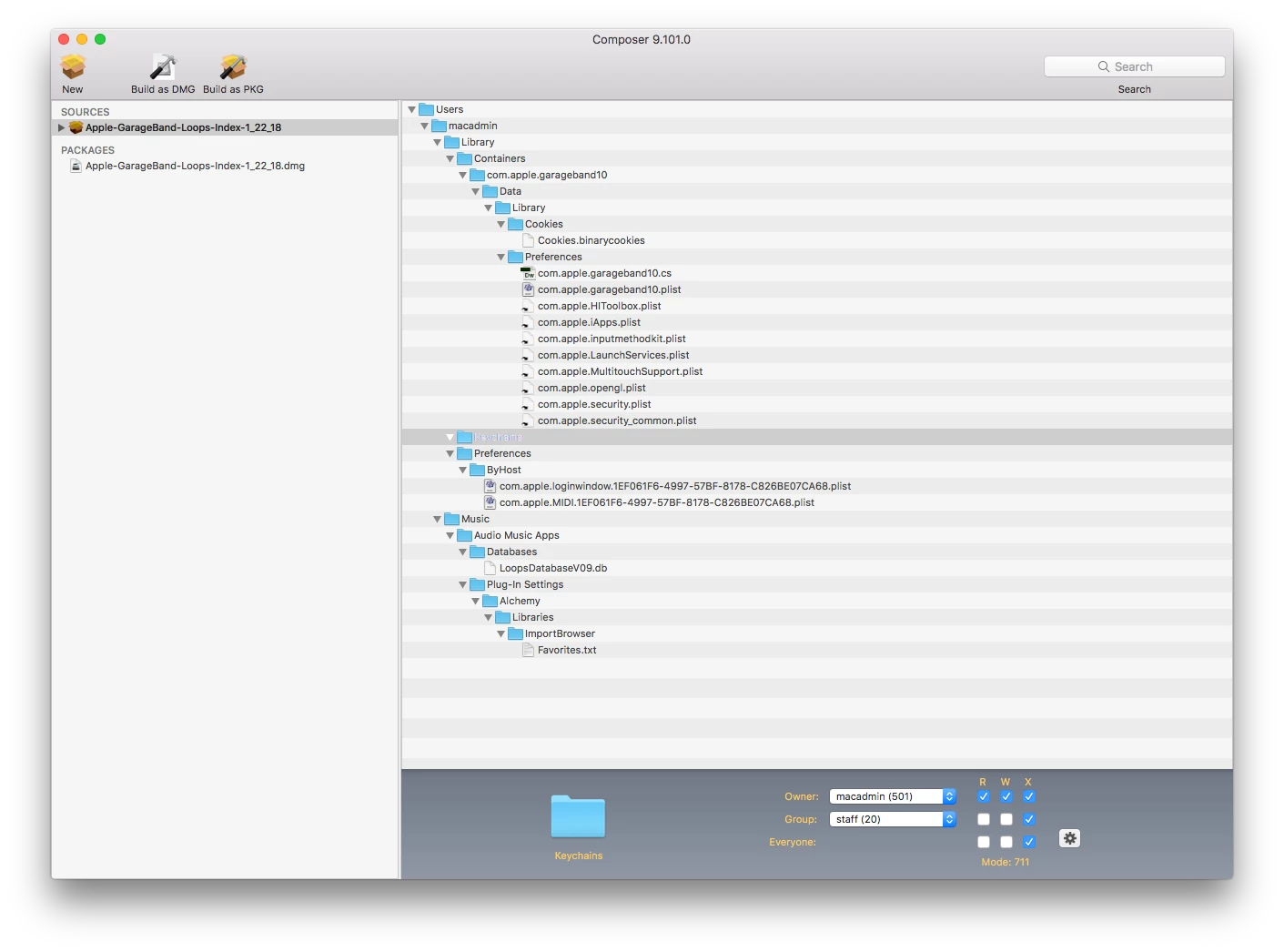Screen dimensions: 1284x952
Task: Click the Build as DMG icon
Action: 163,66
